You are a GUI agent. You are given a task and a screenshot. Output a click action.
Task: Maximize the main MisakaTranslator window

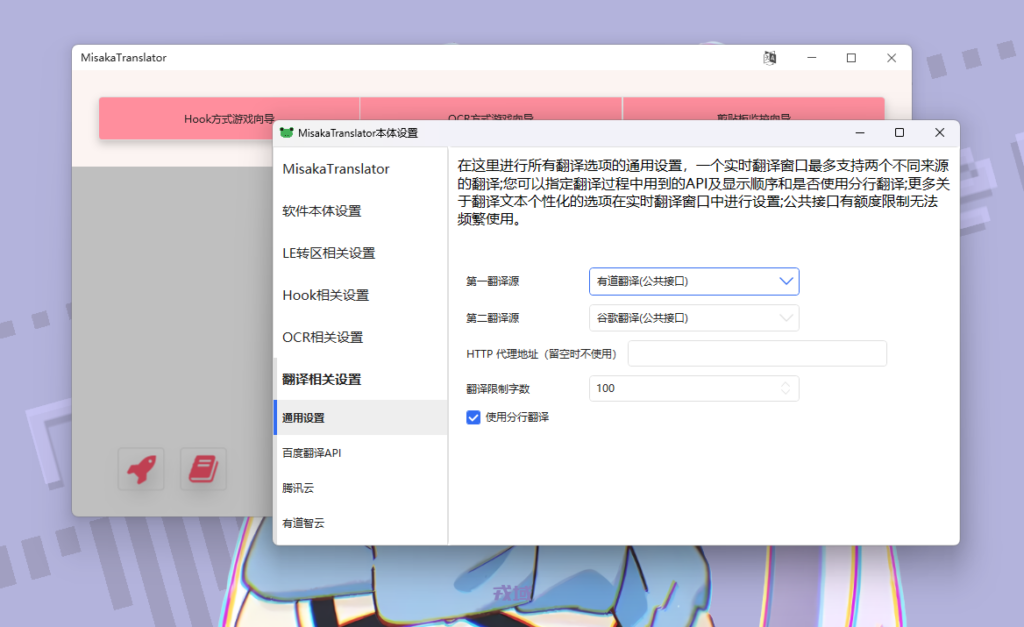click(x=852, y=57)
